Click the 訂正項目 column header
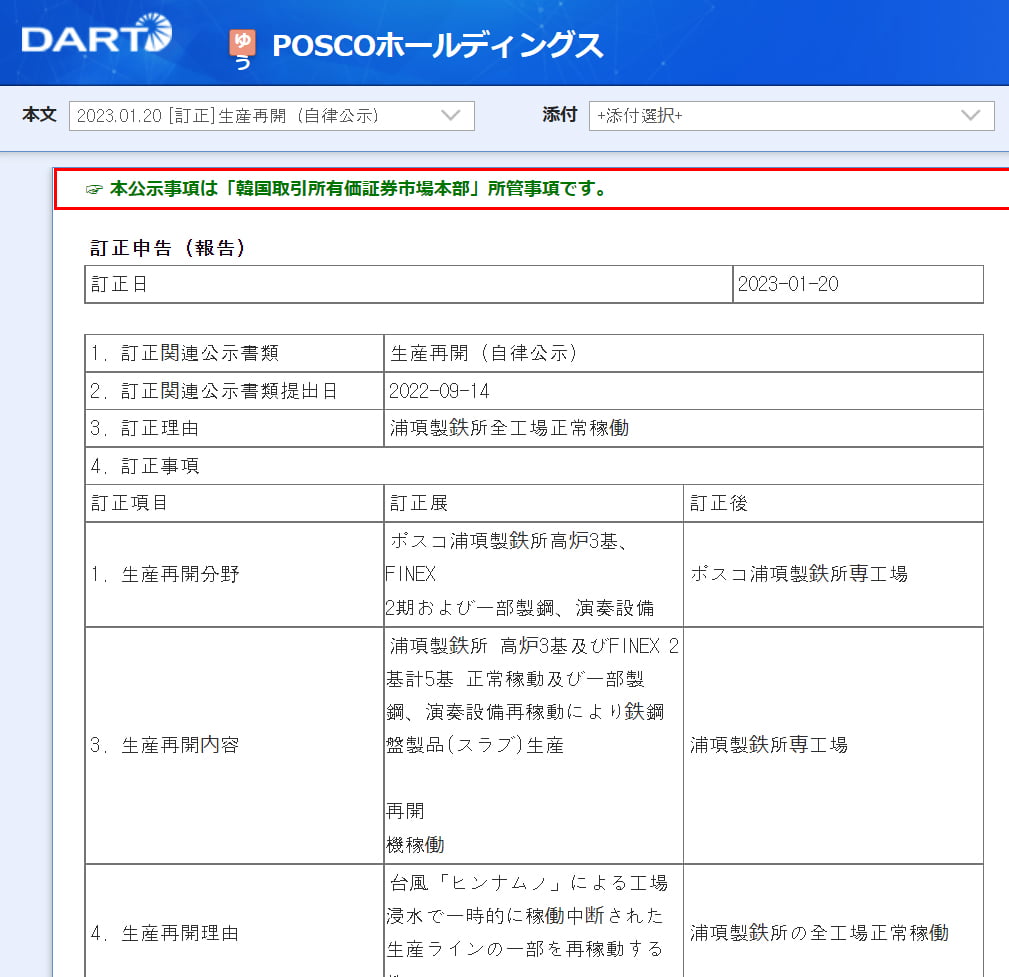The height and width of the screenshot is (977, 1009). point(234,503)
